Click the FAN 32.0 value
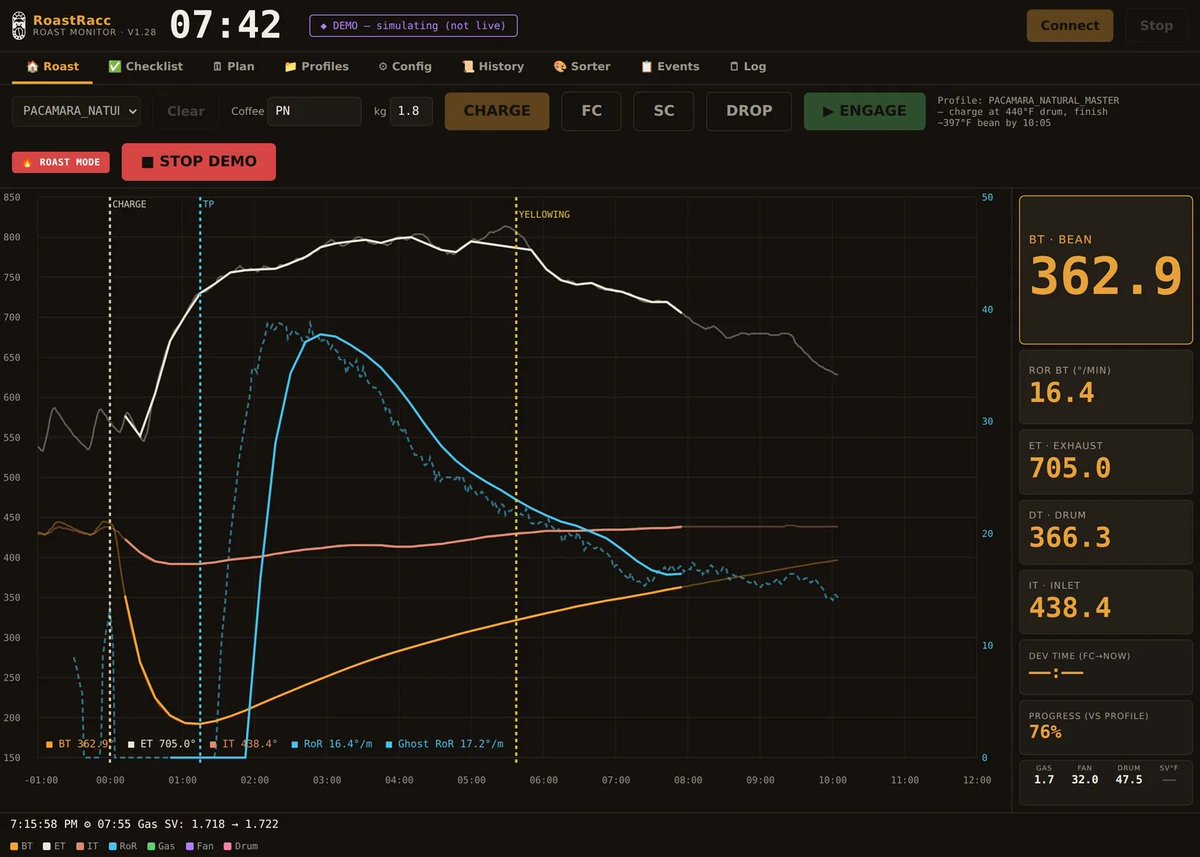1200x857 pixels. (x=1085, y=779)
